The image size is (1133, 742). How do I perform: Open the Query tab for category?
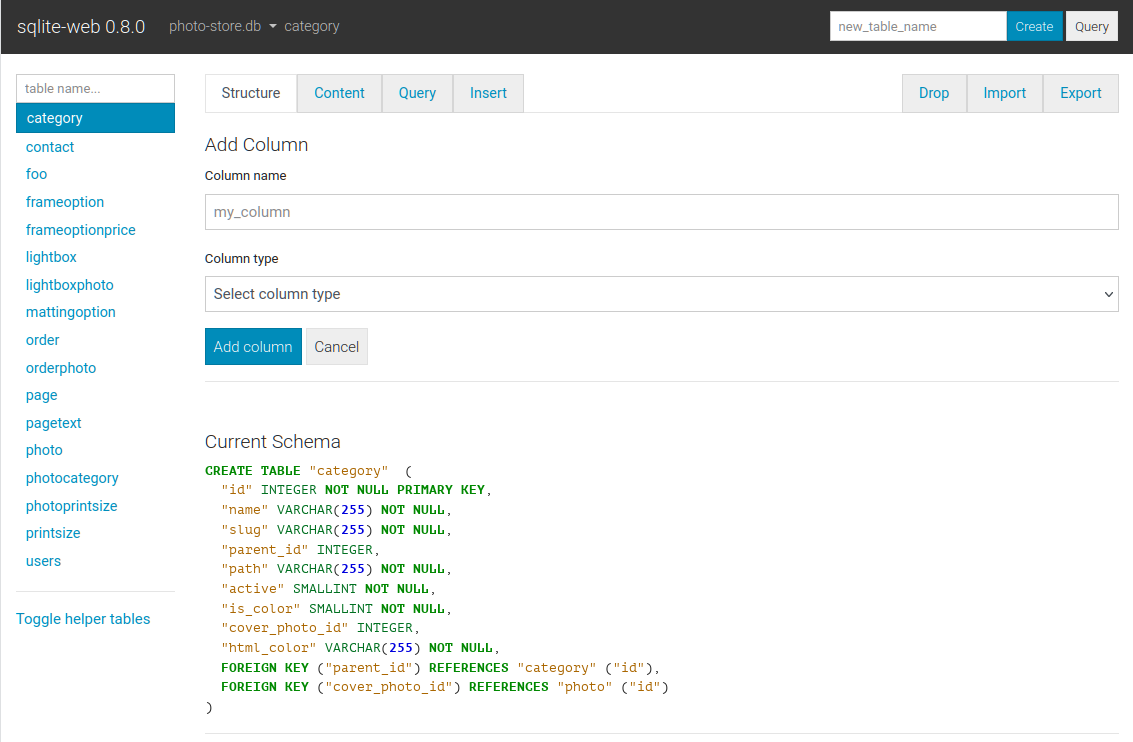(x=417, y=93)
